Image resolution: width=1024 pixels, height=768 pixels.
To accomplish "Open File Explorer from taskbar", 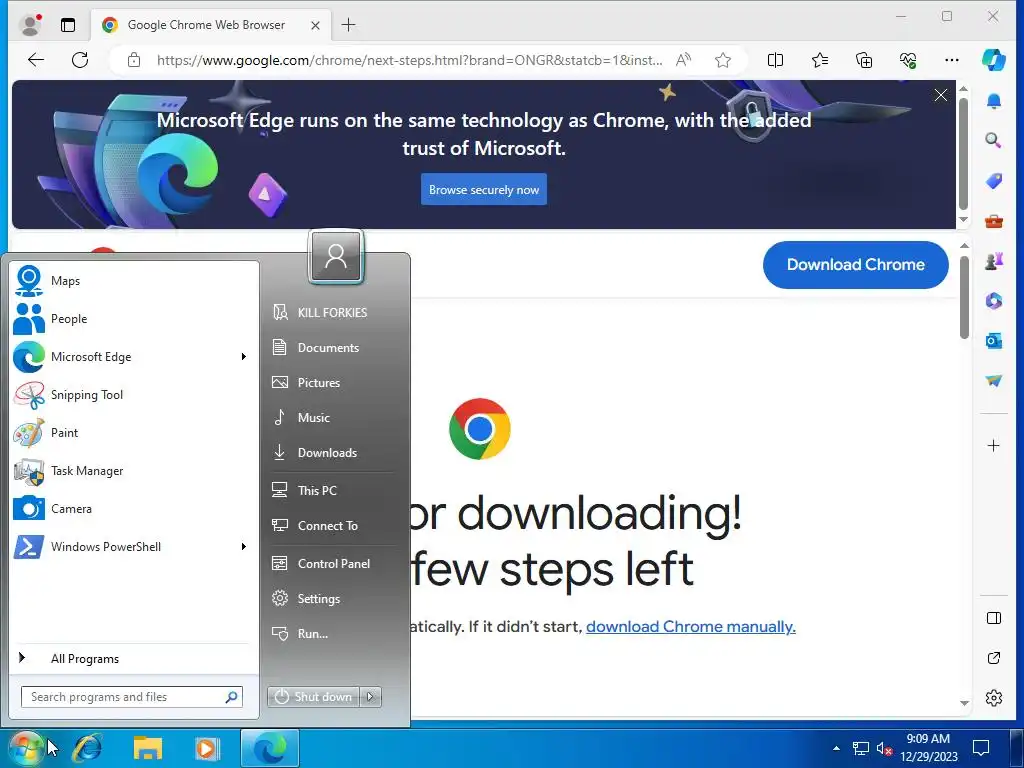I will click(148, 748).
